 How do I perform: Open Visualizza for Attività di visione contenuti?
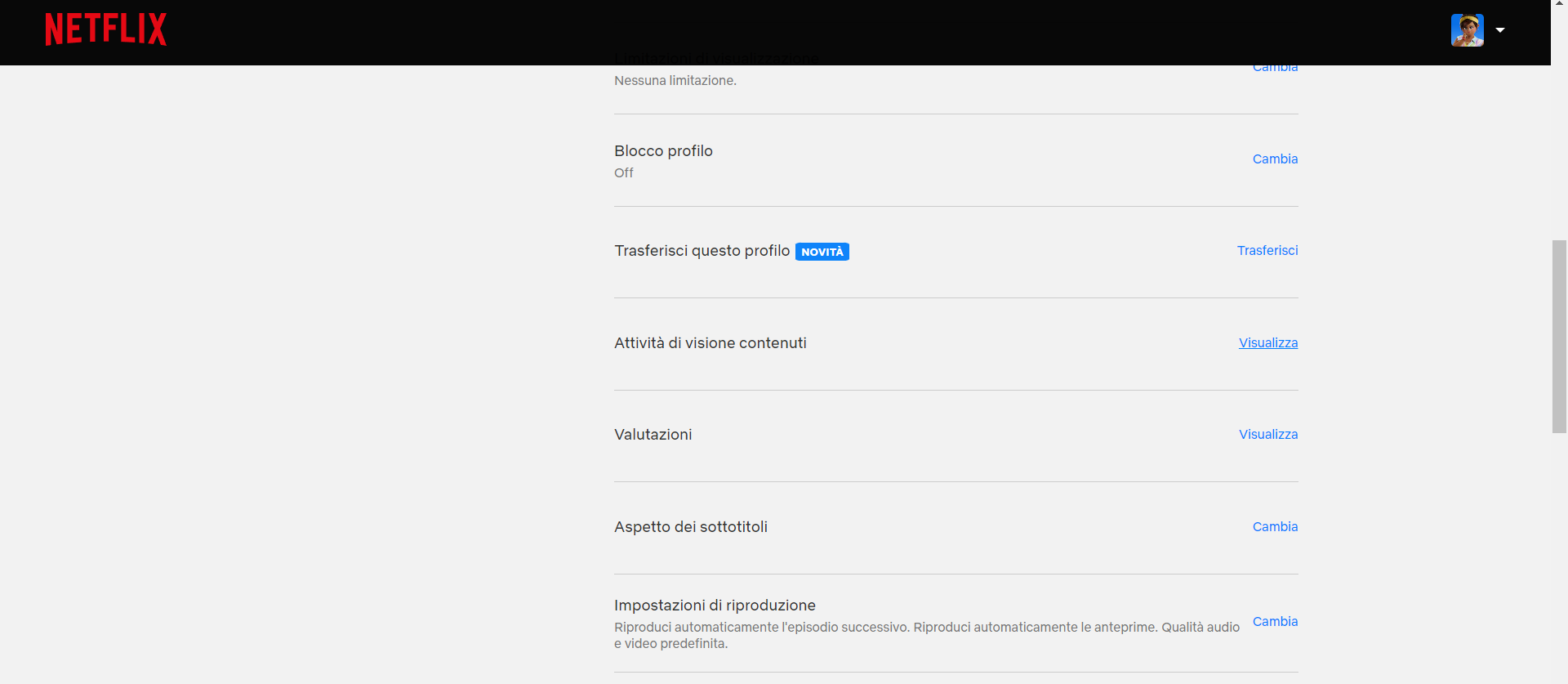point(1268,342)
